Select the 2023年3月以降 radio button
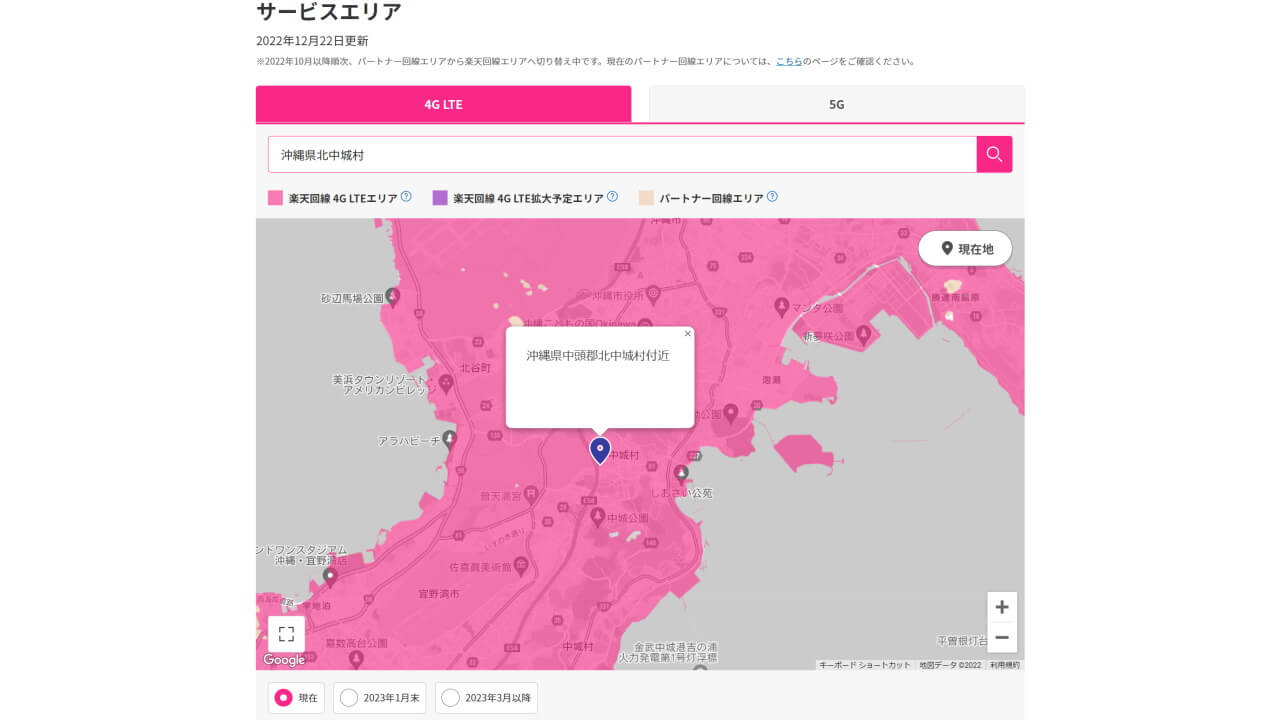The image size is (1280, 720). point(450,698)
